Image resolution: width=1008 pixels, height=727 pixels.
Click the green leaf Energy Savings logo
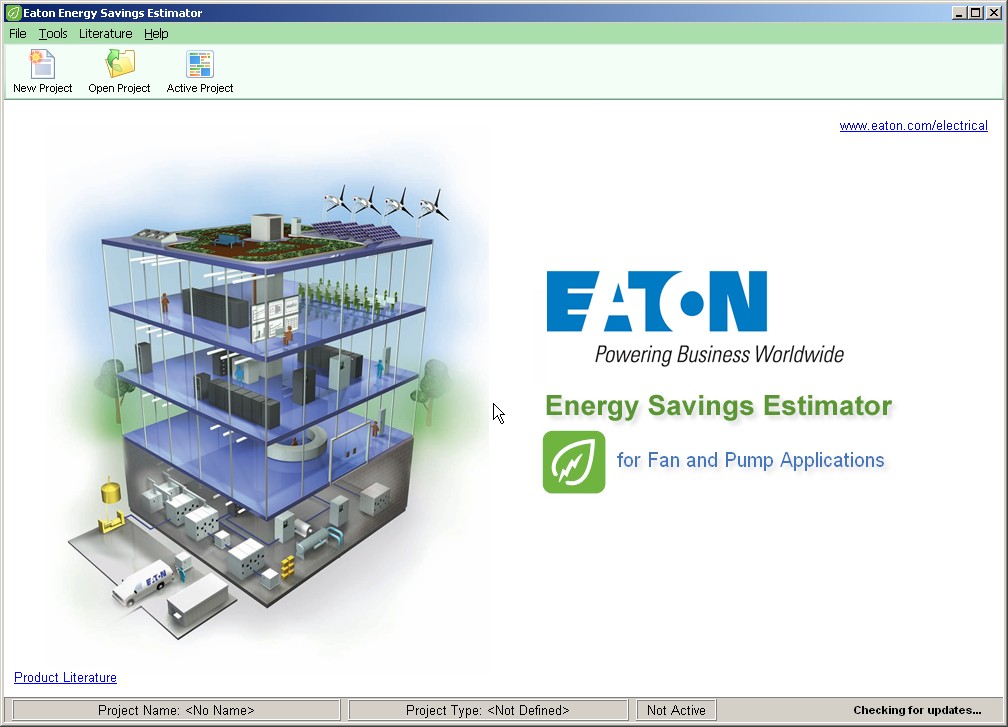tap(573, 462)
